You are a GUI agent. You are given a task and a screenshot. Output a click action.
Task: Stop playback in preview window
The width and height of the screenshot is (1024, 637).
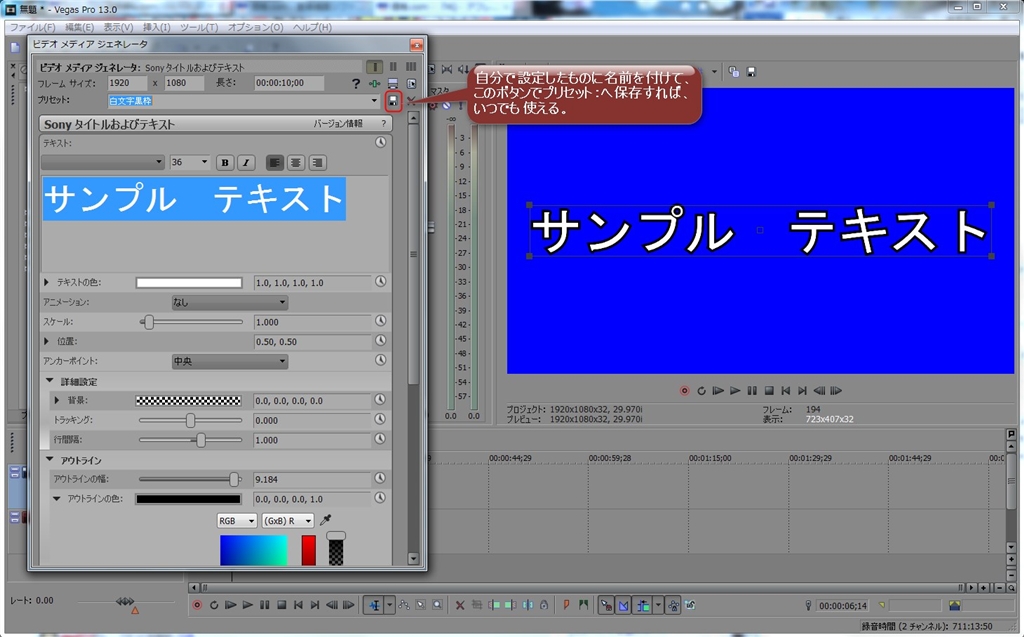[769, 391]
